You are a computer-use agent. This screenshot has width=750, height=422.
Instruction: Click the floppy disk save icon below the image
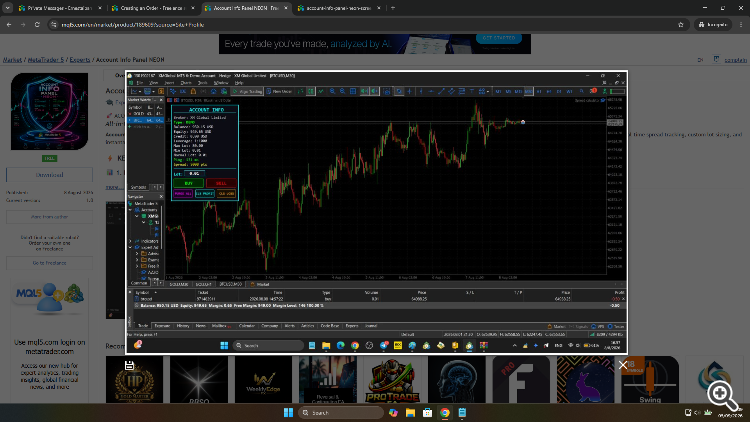[x=129, y=366]
